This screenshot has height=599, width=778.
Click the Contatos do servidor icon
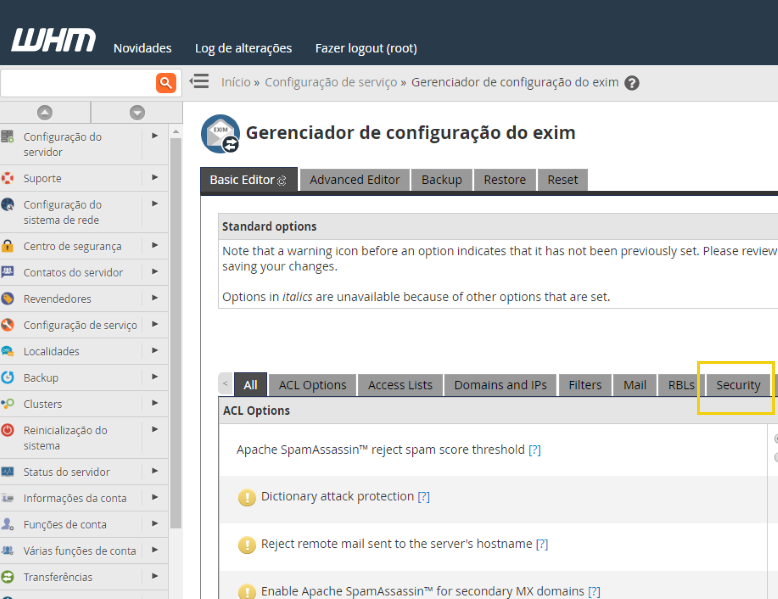[7, 272]
